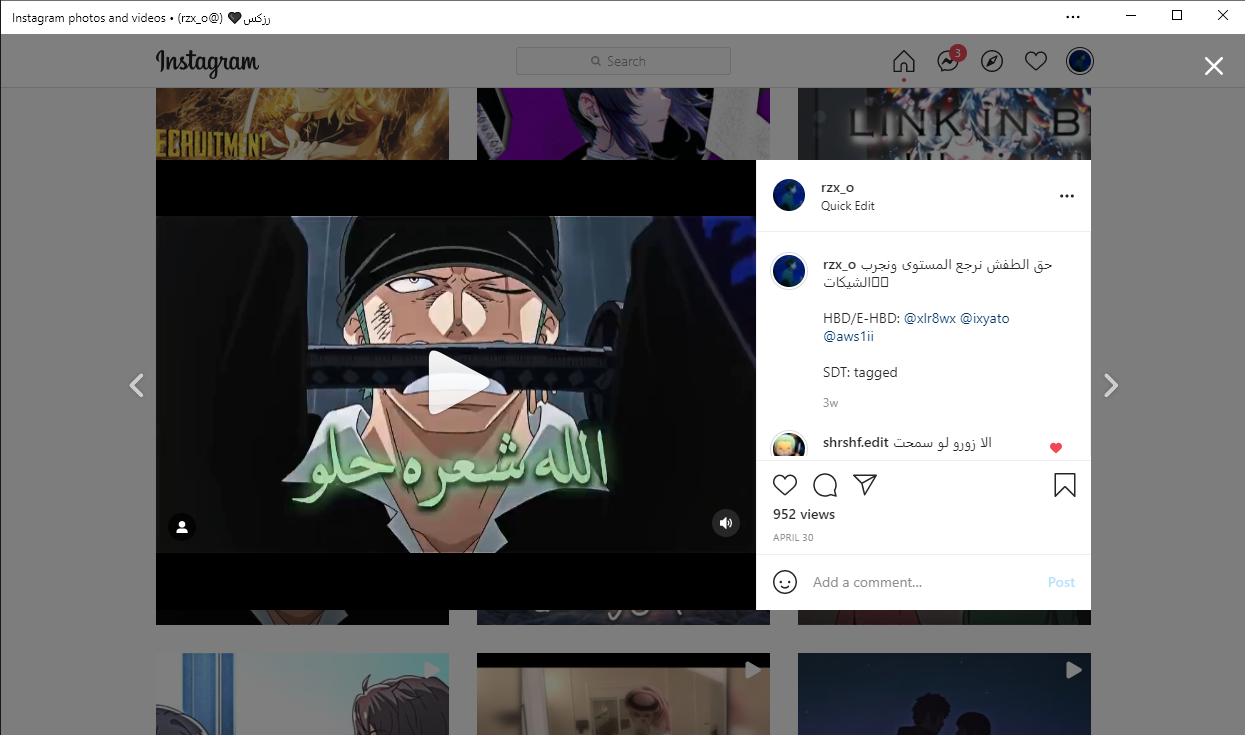
Task: Open rzx_o profile from post header
Action: click(x=838, y=188)
